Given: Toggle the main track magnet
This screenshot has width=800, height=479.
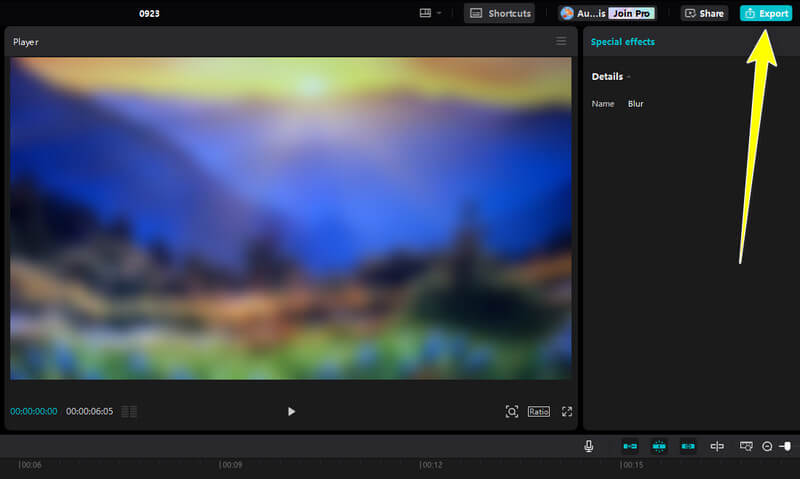Looking at the screenshot, I should (630, 446).
